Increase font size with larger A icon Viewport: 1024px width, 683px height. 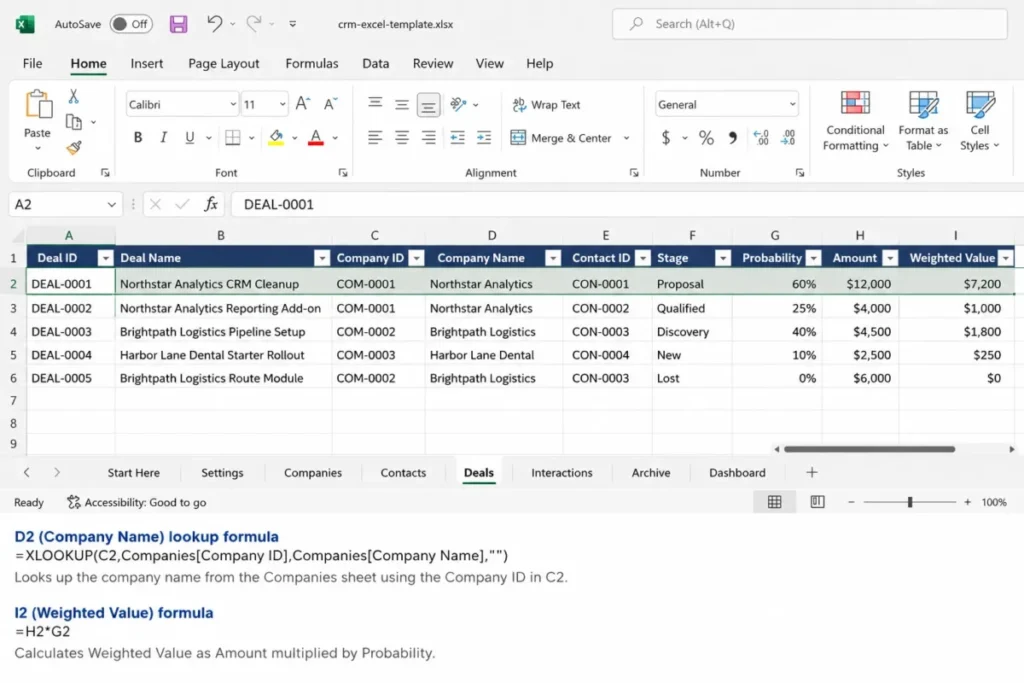302,104
